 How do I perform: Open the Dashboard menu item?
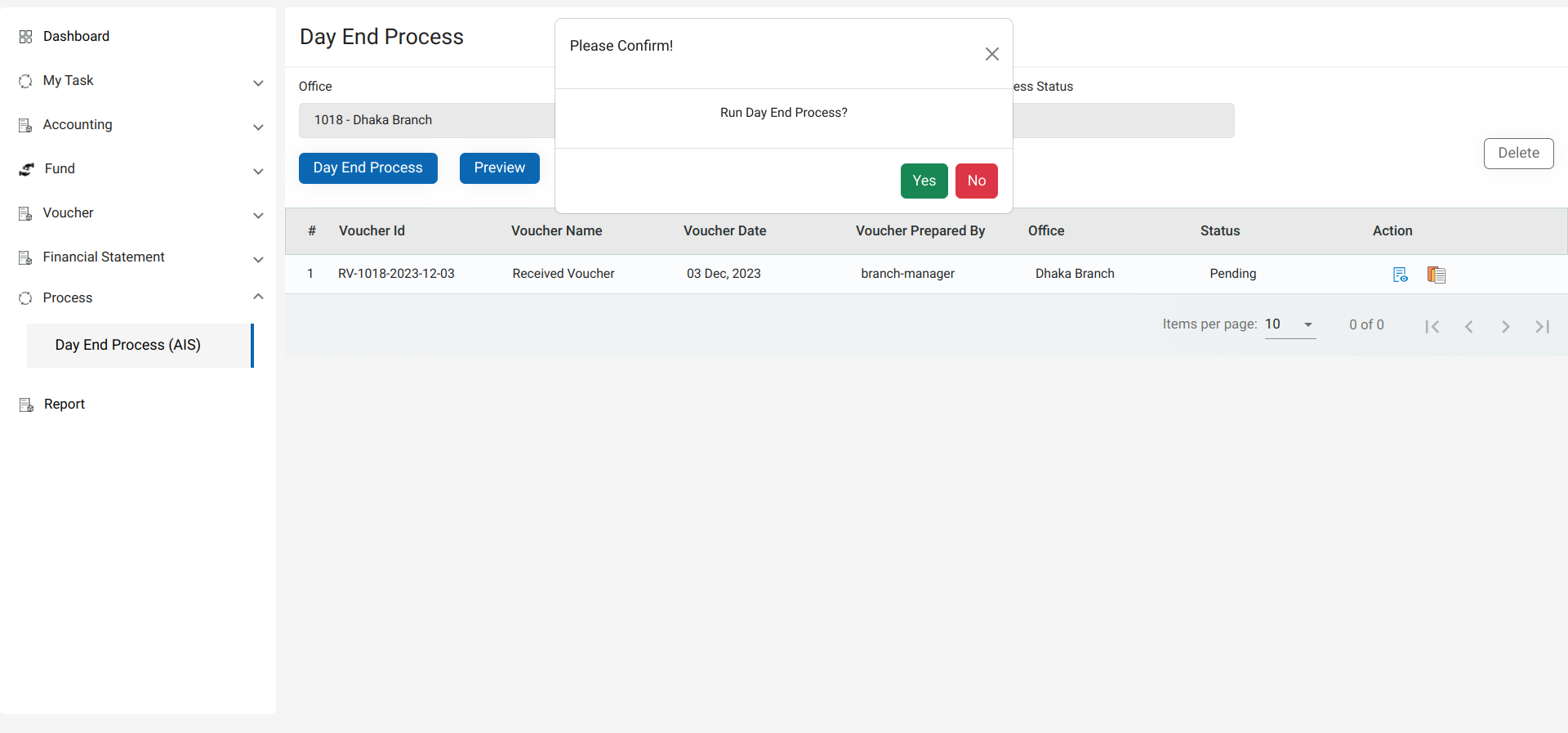click(x=76, y=37)
